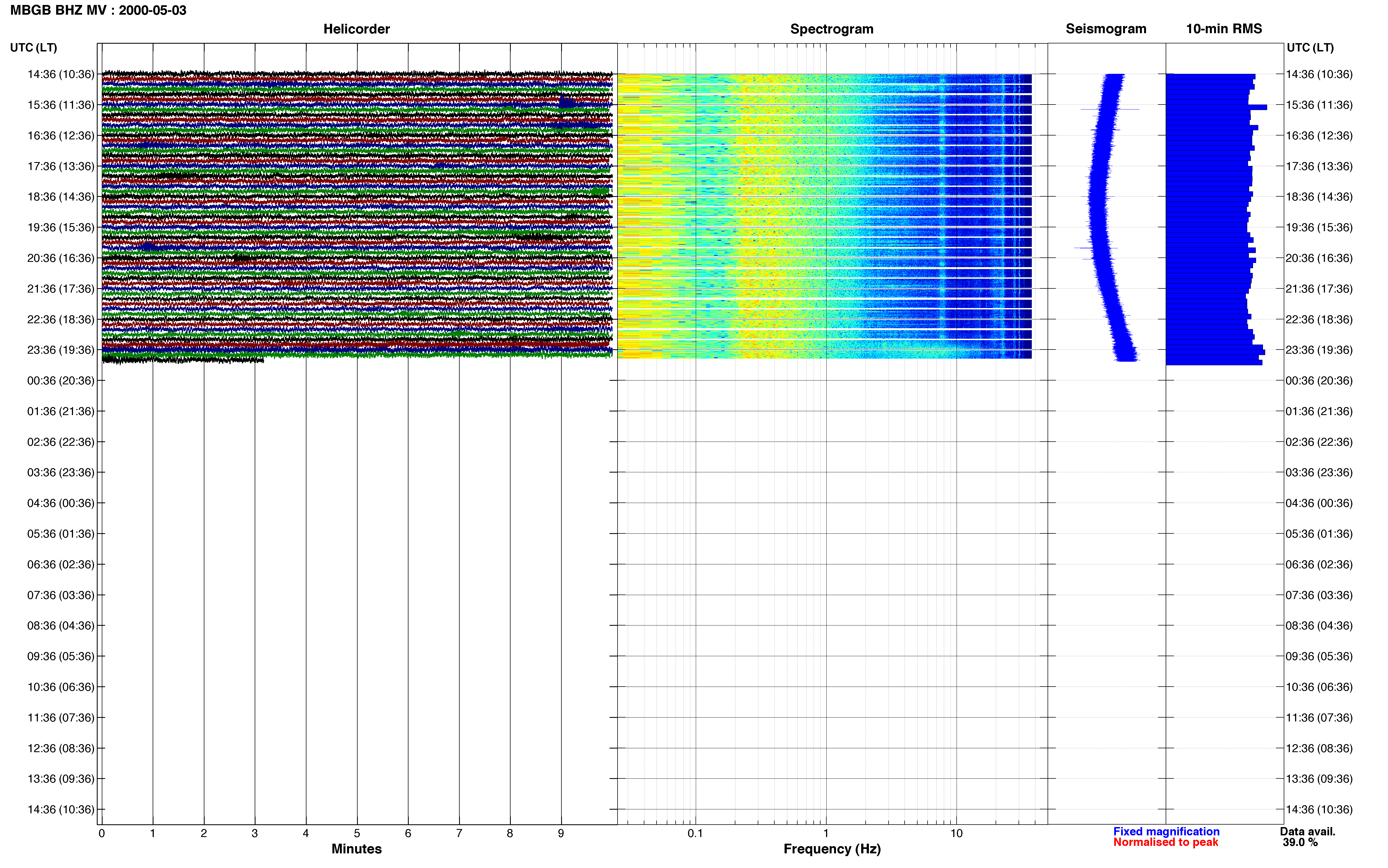Click the '10' frequency axis tick label

[x=956, y=833]
